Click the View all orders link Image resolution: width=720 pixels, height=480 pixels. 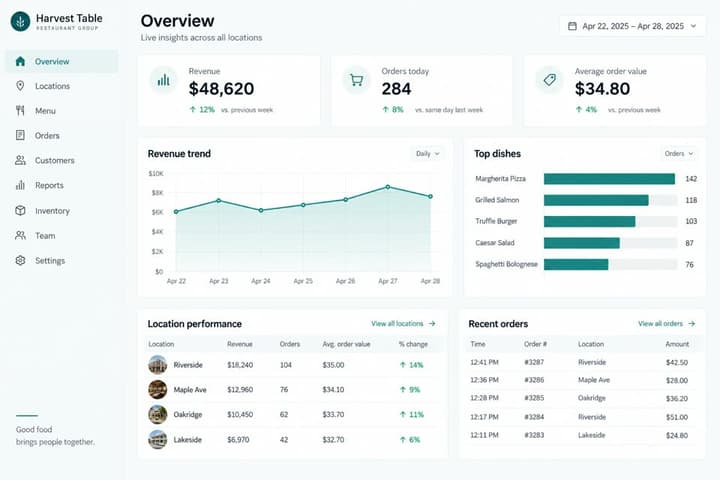tap(666, 324)
